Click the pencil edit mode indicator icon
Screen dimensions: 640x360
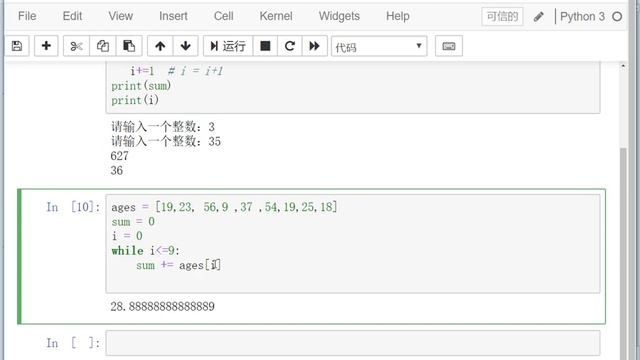pyautogui.click(x=538, y=17)
